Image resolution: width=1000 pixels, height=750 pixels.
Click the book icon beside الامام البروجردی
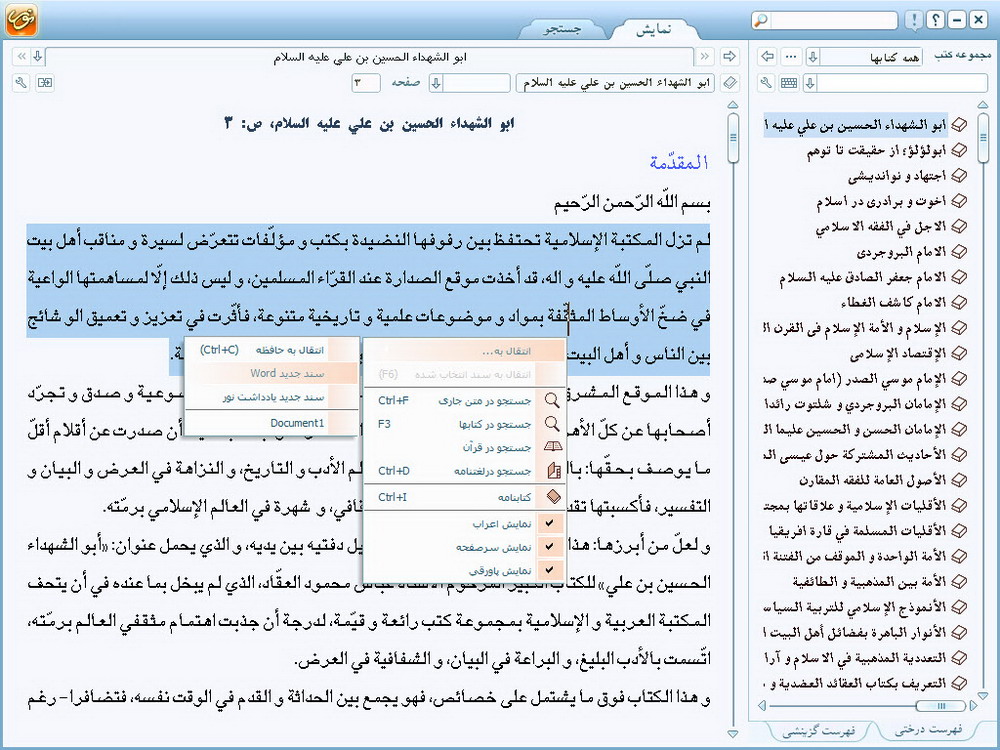coord(958,252)
